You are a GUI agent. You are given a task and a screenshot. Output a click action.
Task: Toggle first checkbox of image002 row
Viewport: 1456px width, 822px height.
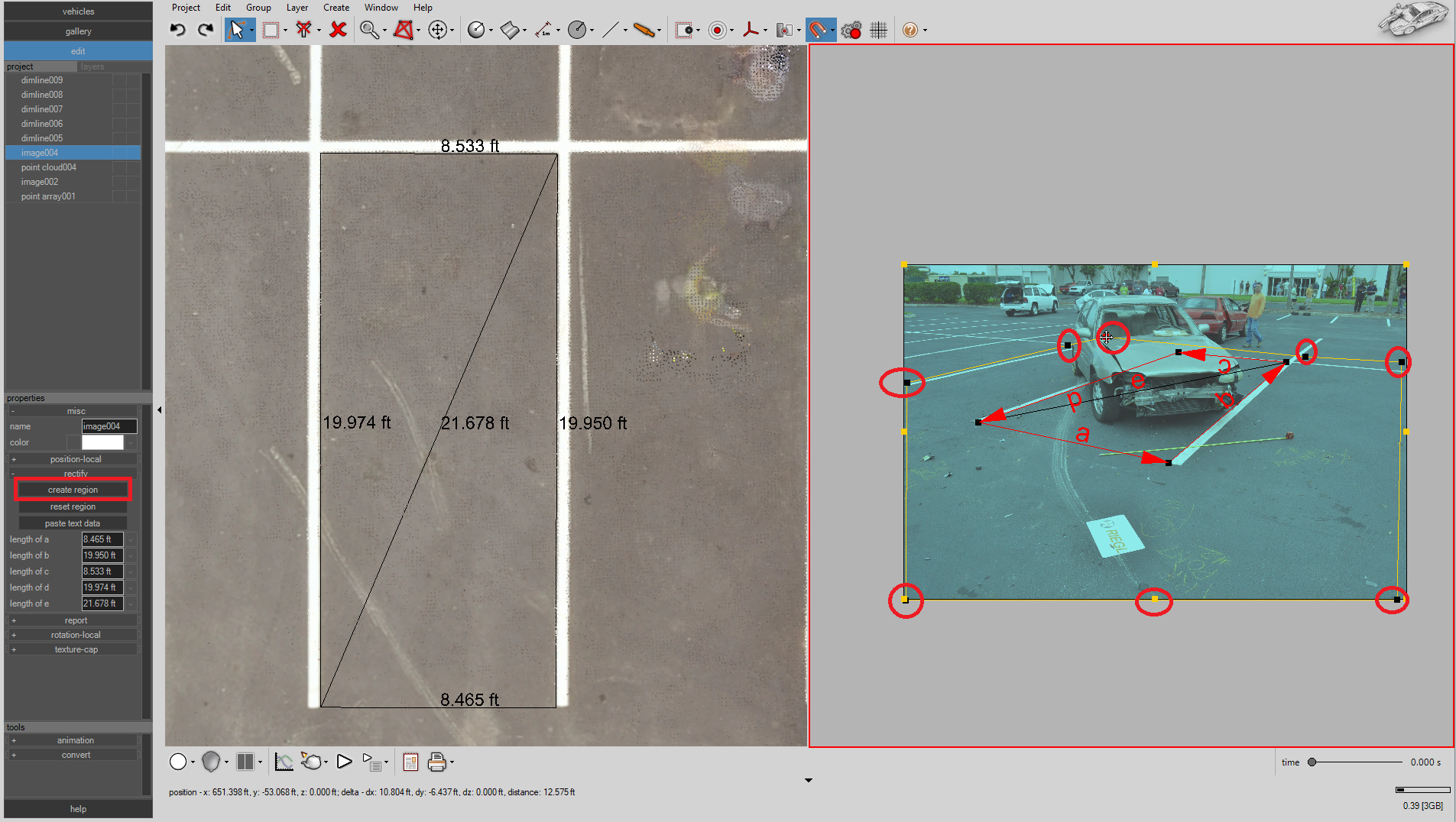click(119, 182)
